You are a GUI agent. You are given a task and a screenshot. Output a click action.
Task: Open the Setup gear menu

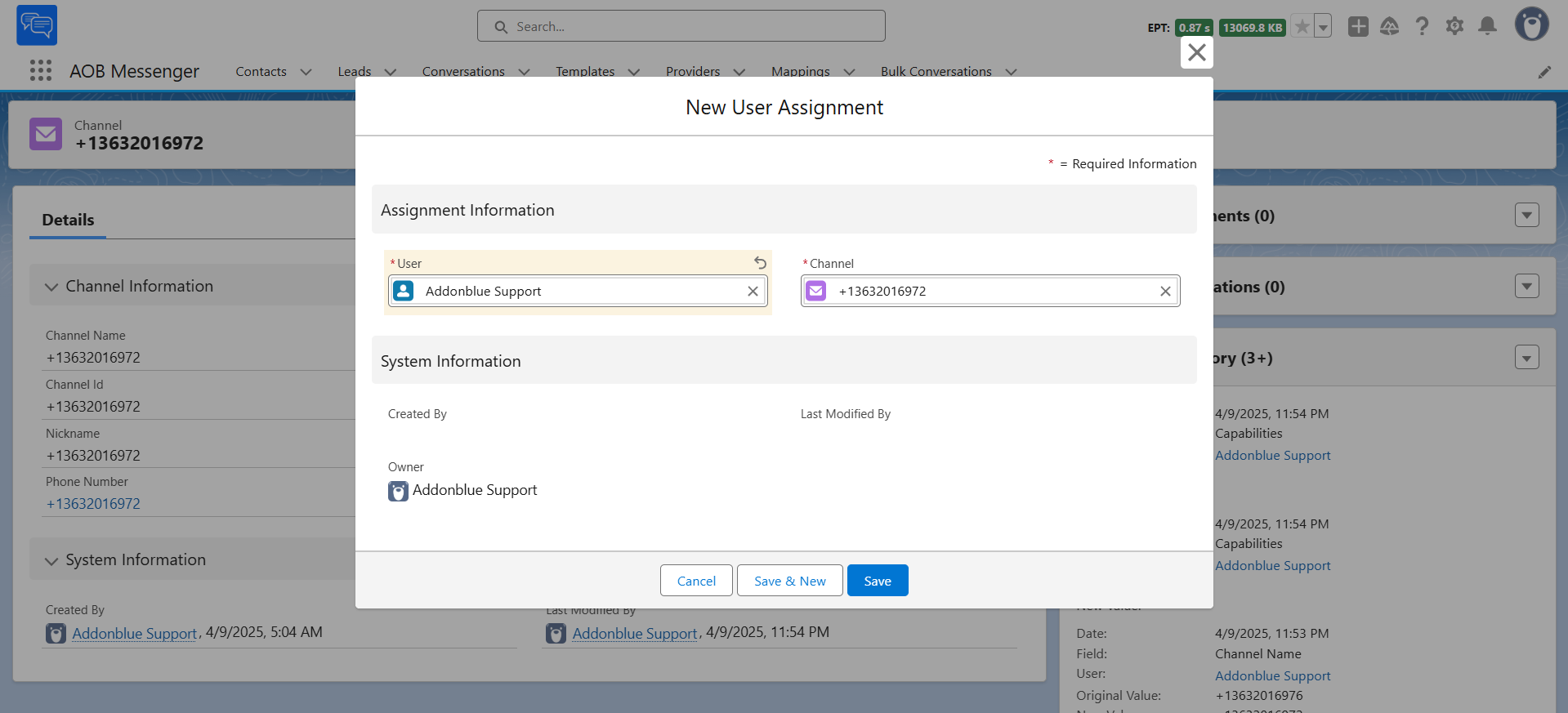point(1454,26)
